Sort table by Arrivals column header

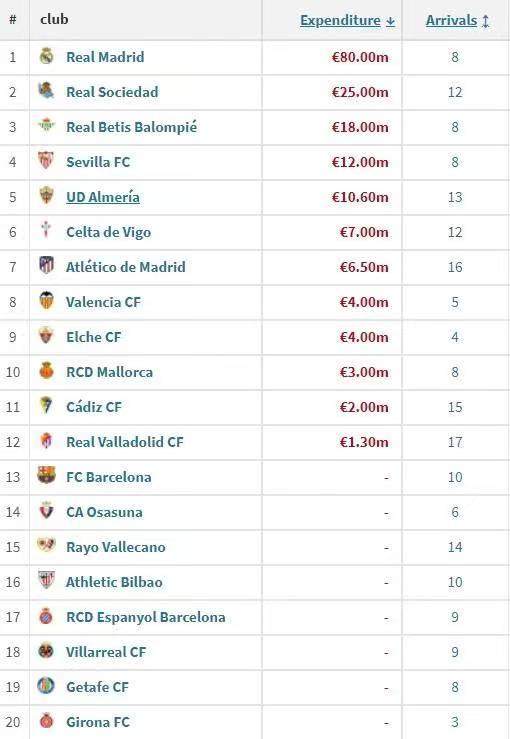click(452, 20)
